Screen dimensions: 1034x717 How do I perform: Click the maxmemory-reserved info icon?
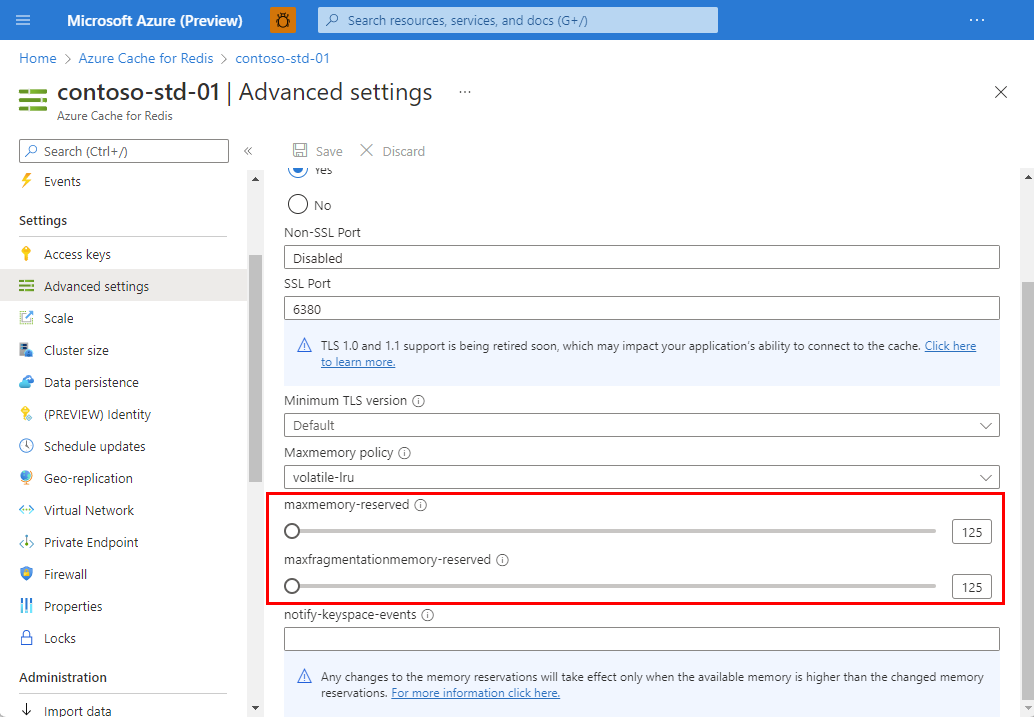421,505
